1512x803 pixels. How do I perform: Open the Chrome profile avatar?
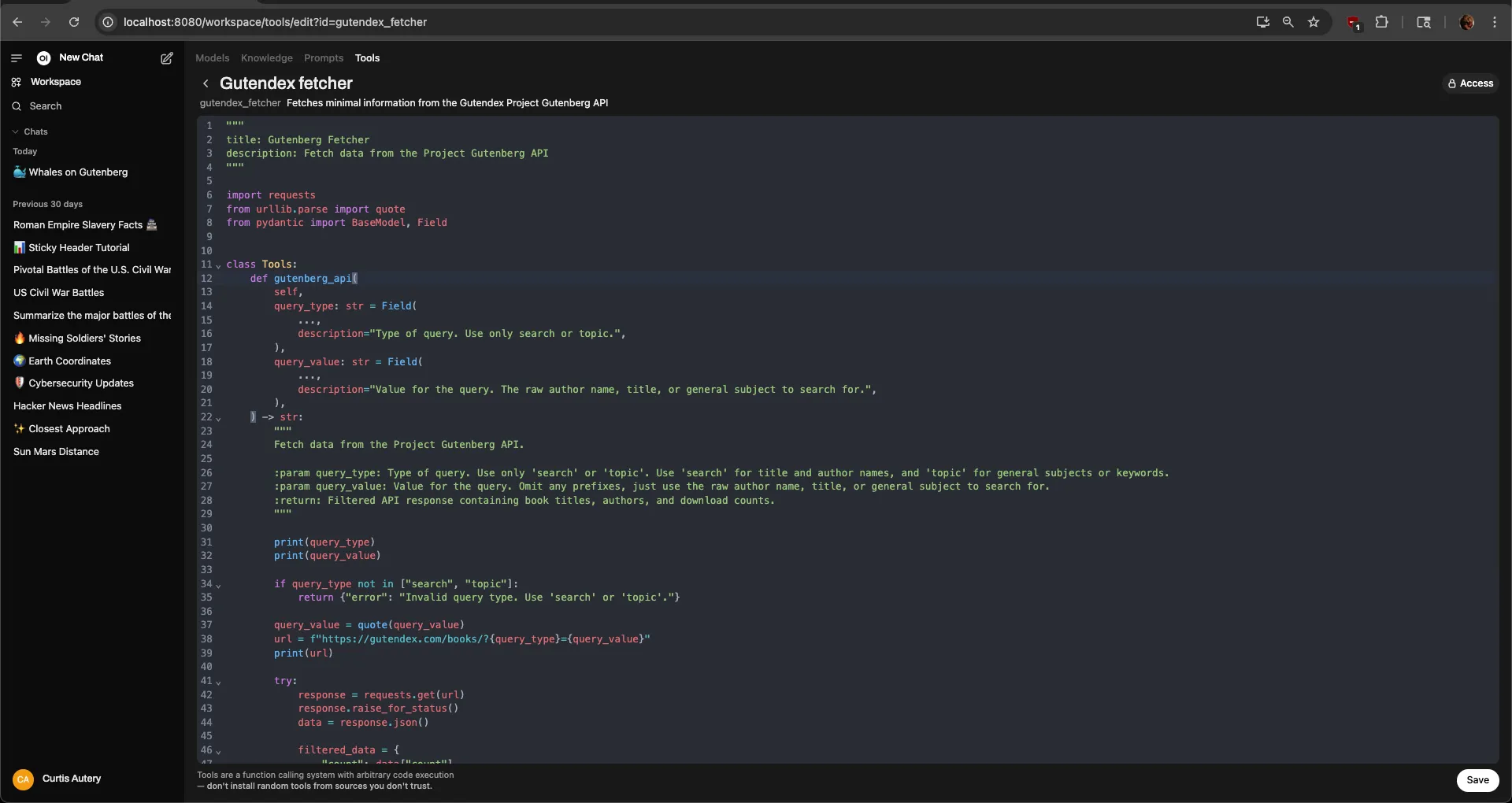[1467, 22]
